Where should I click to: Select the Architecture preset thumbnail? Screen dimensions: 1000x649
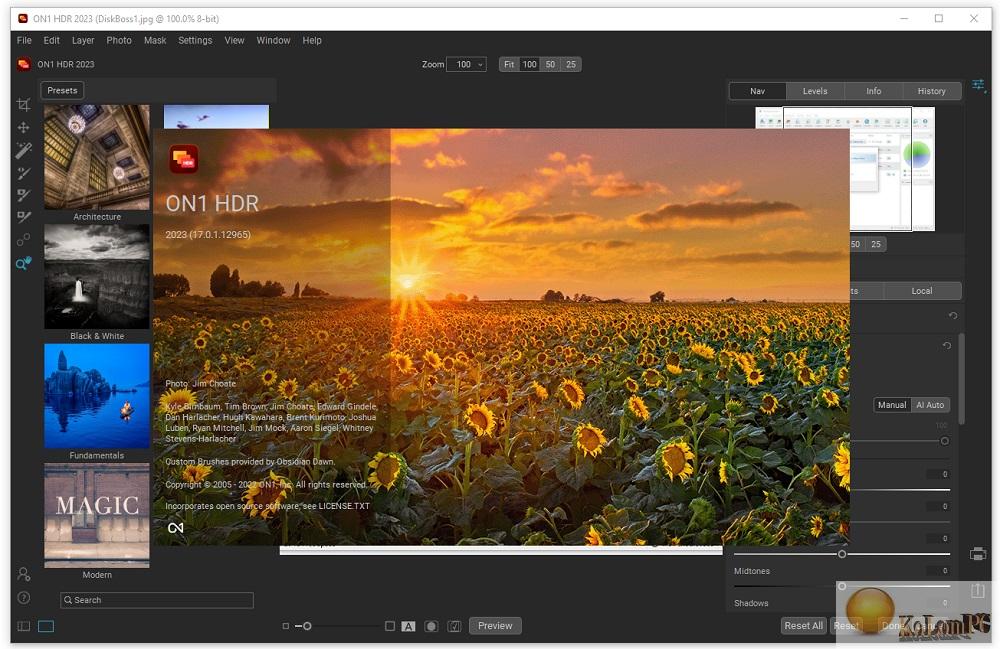pyautogui.click(x=97, y=157)
